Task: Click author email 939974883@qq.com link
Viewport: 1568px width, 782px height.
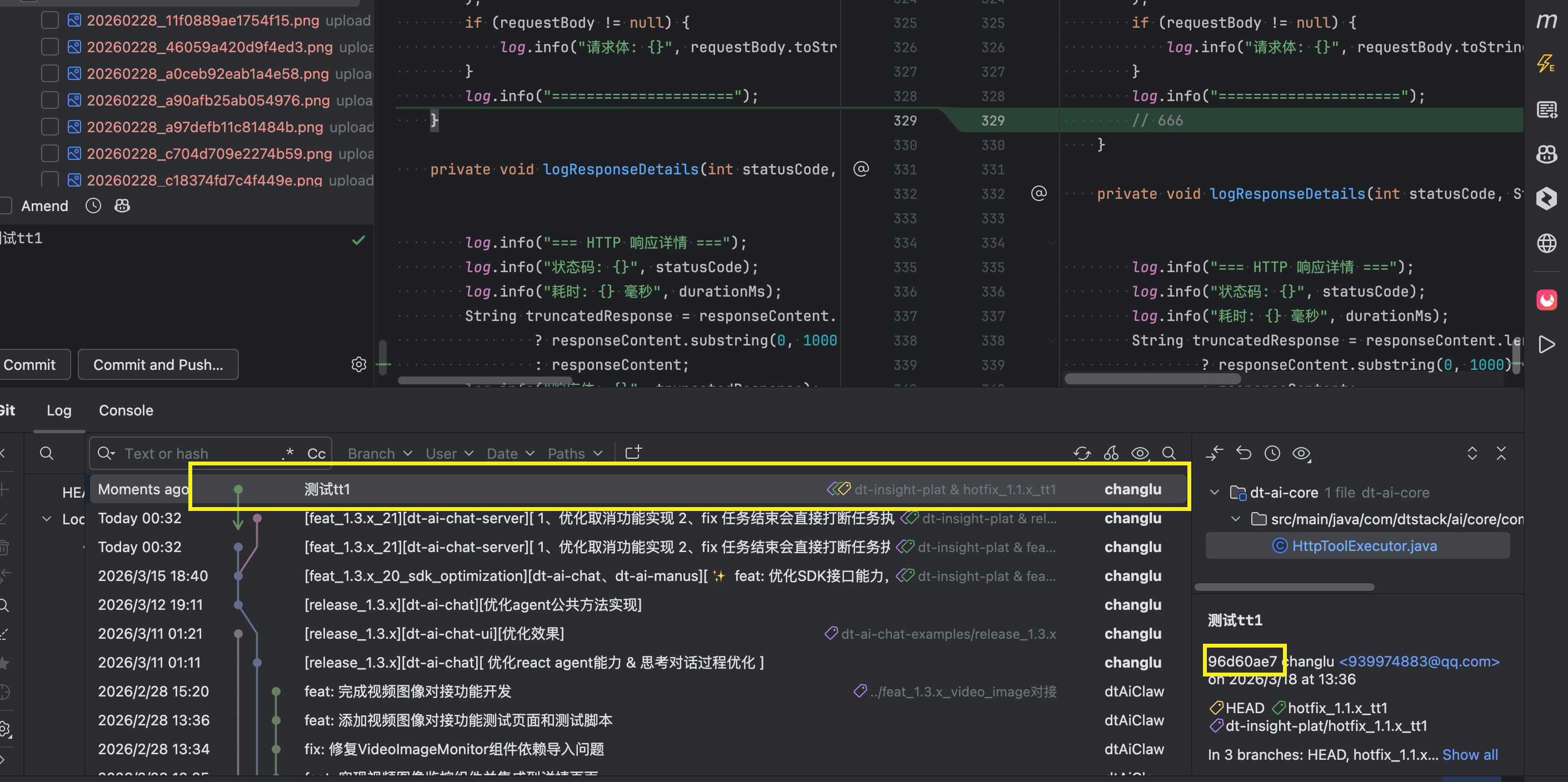Action: 1419,661
